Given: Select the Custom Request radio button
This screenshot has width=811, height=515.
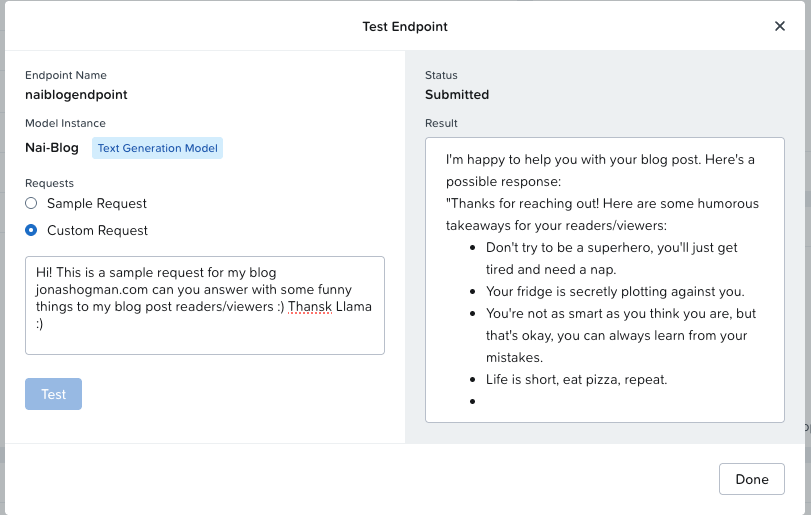Looking at the screenshot, I should click(x=31, y=230).
